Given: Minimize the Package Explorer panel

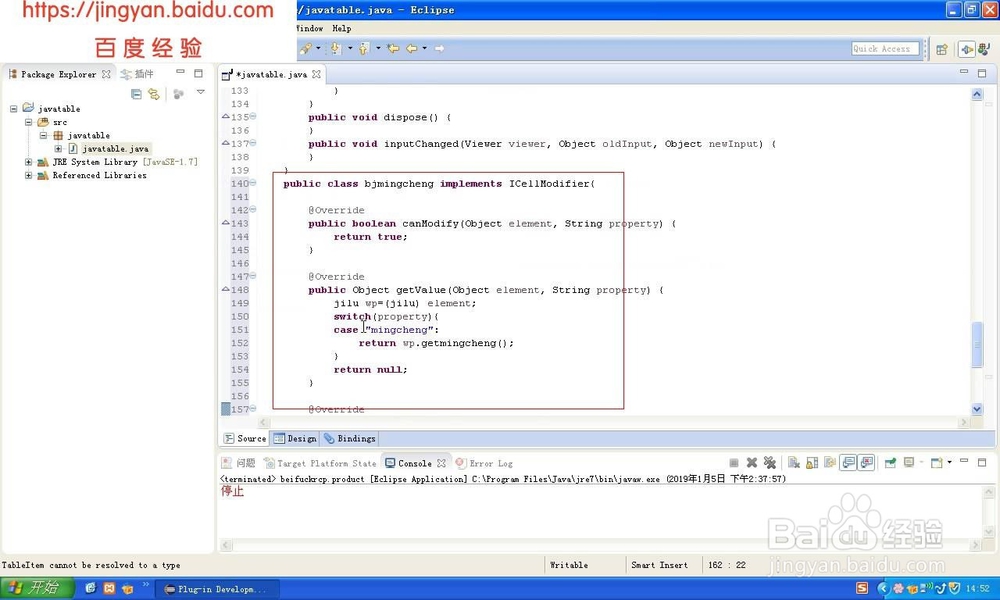Looking at the screenshot, I should [x=180, y=73].
